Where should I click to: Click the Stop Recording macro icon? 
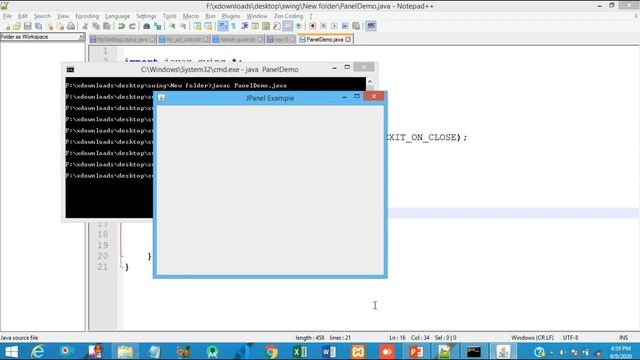(x=323, y=26)
